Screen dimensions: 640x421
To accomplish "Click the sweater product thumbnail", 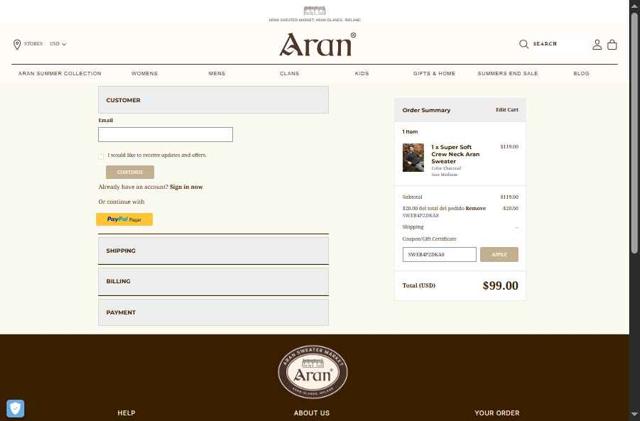I will (x=413, y=158).
